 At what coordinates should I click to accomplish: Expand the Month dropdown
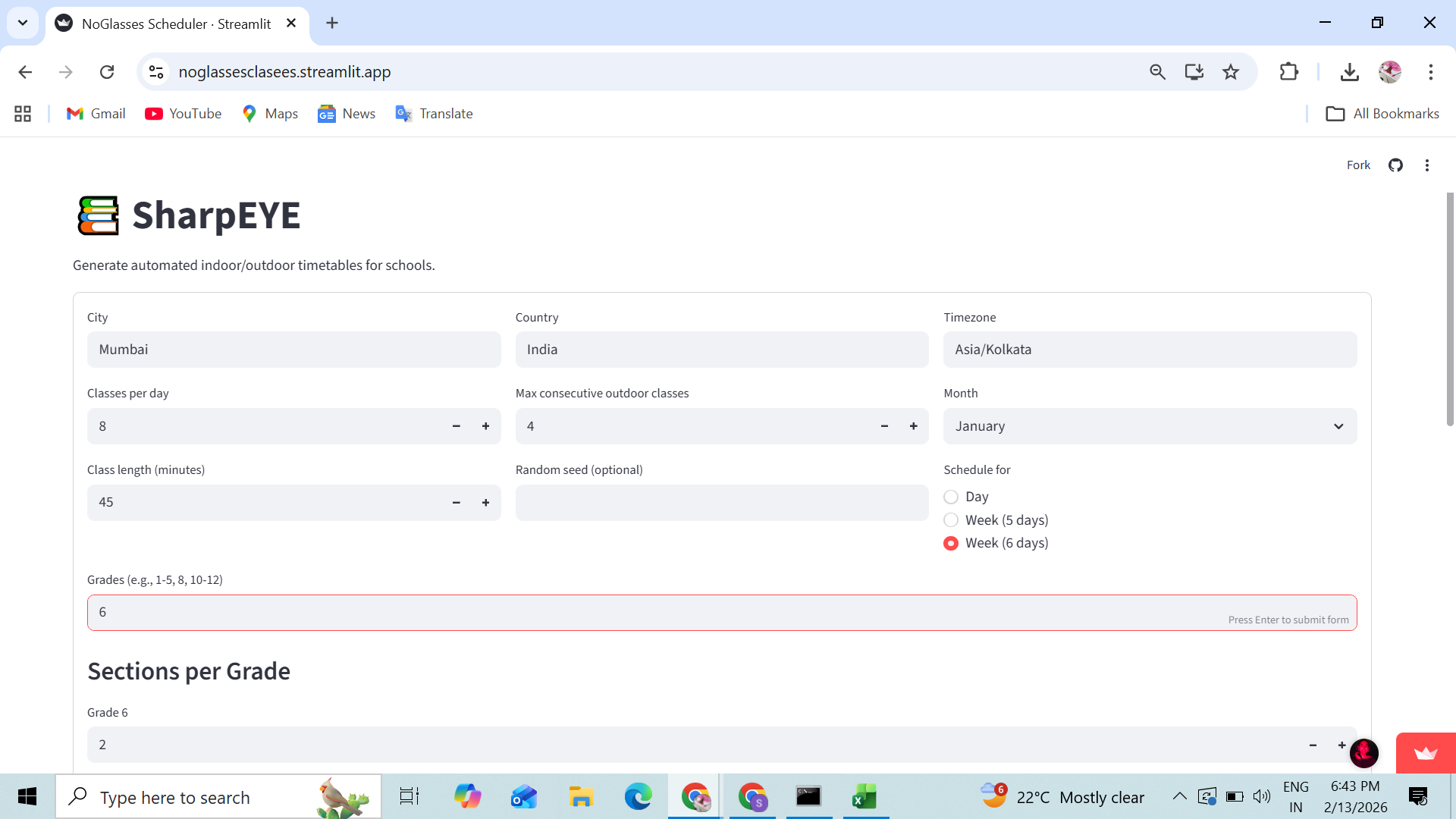click(x=1150, y=426)
